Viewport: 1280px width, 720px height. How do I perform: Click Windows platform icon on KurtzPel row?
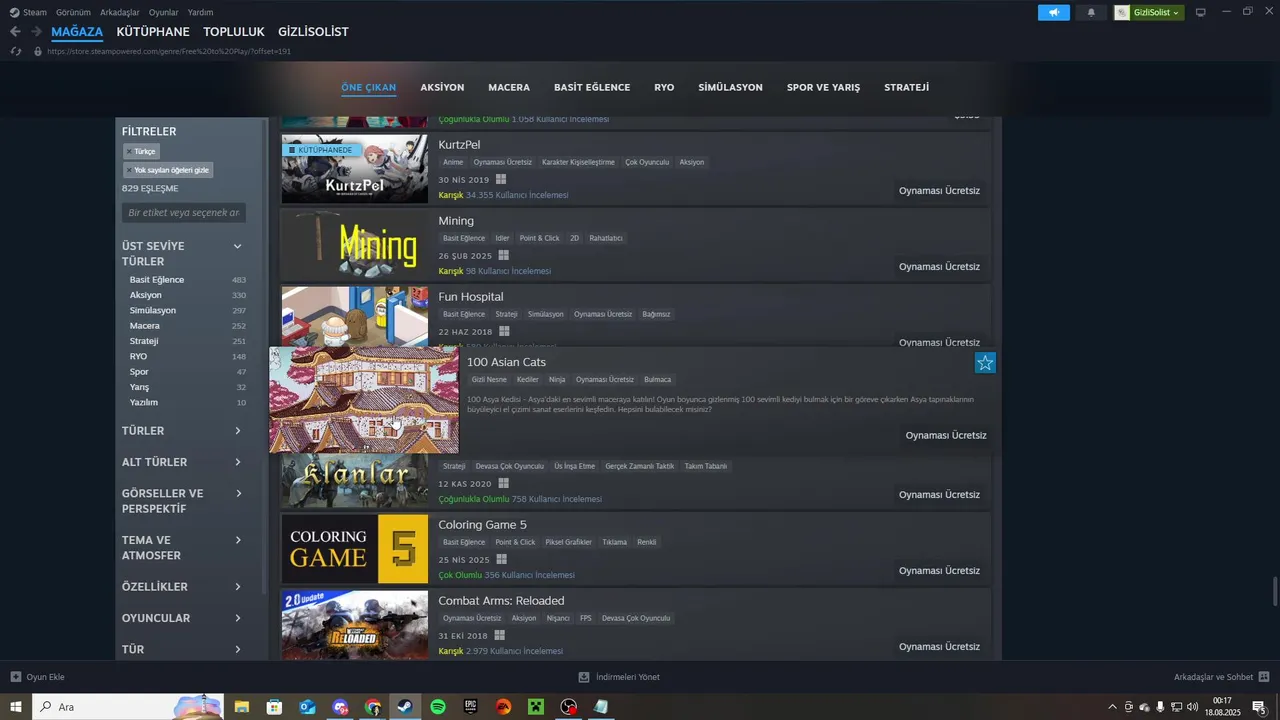pos(501,180)
